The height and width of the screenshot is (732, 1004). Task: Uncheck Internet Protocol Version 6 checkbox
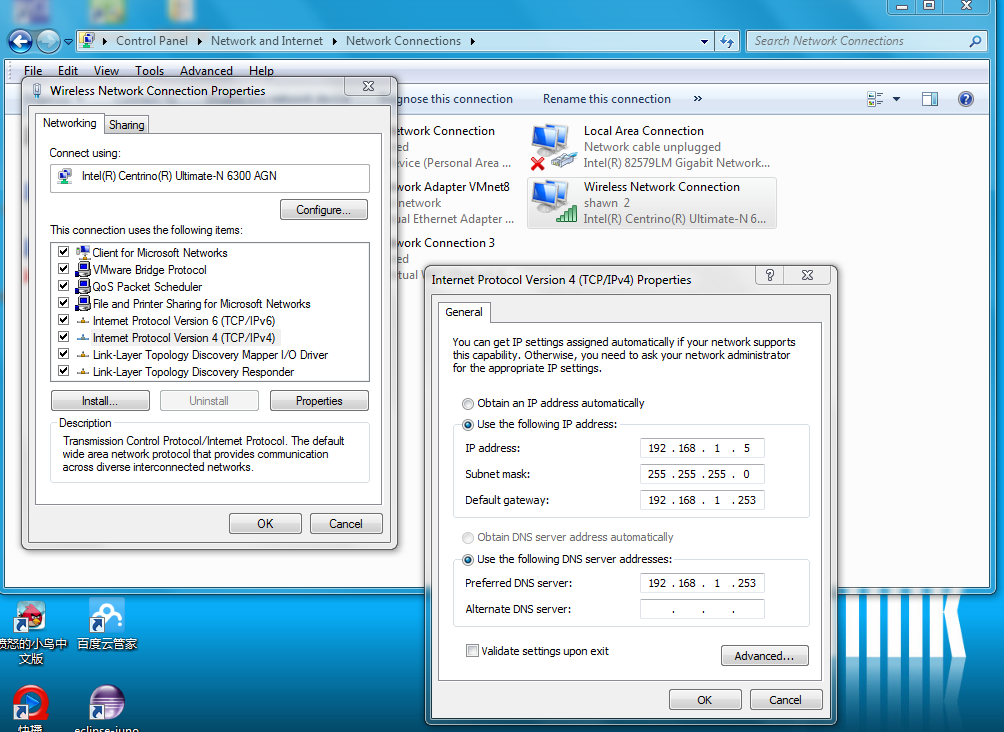point(63,320)
